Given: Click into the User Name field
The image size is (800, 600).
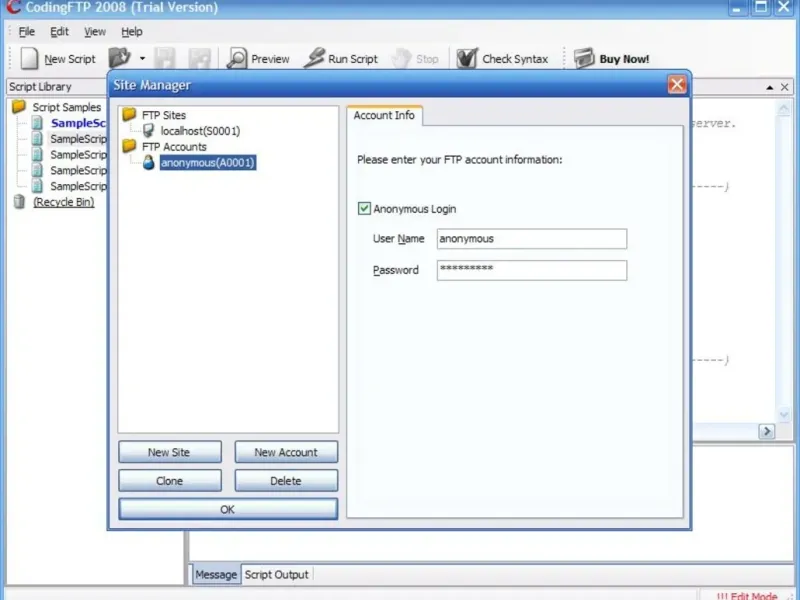Looking at the screenshot, I should click(532, 239).
